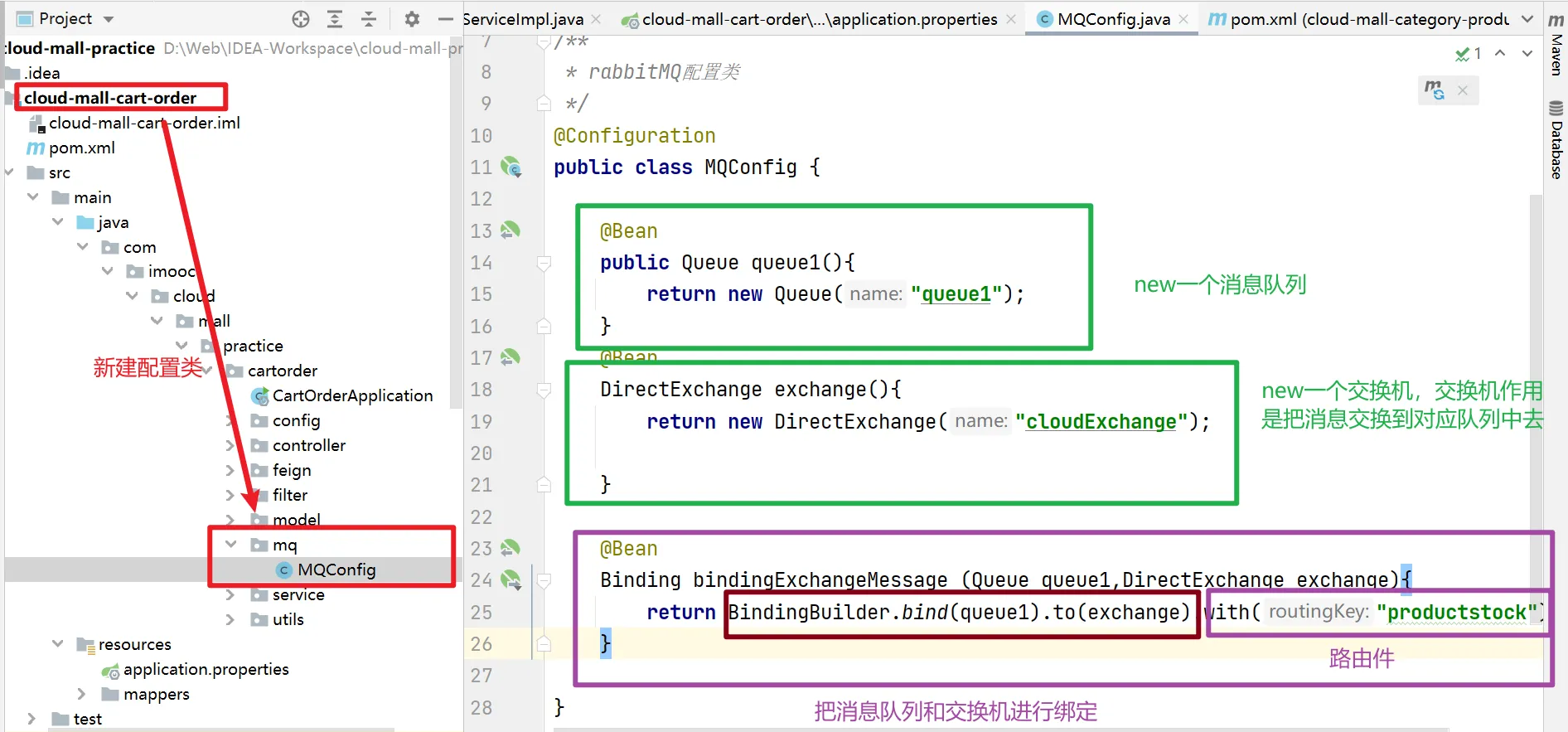1568x732 pixels.
Task: Open Project panel settings gear
Action: tap(412, 19)
